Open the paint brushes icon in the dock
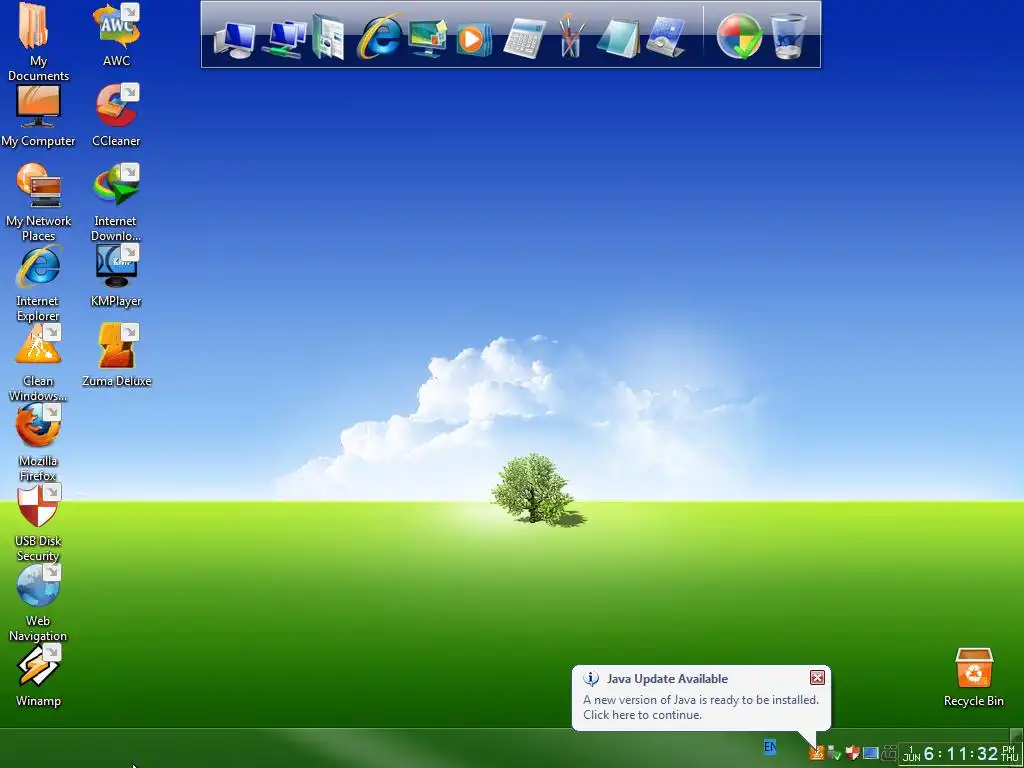 571,37
